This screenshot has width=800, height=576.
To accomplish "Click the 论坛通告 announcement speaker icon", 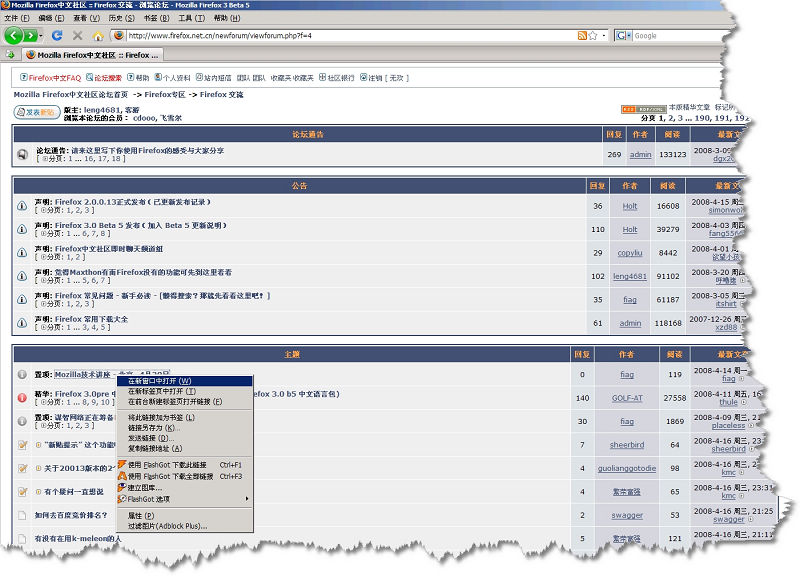I will click(22, 154).
